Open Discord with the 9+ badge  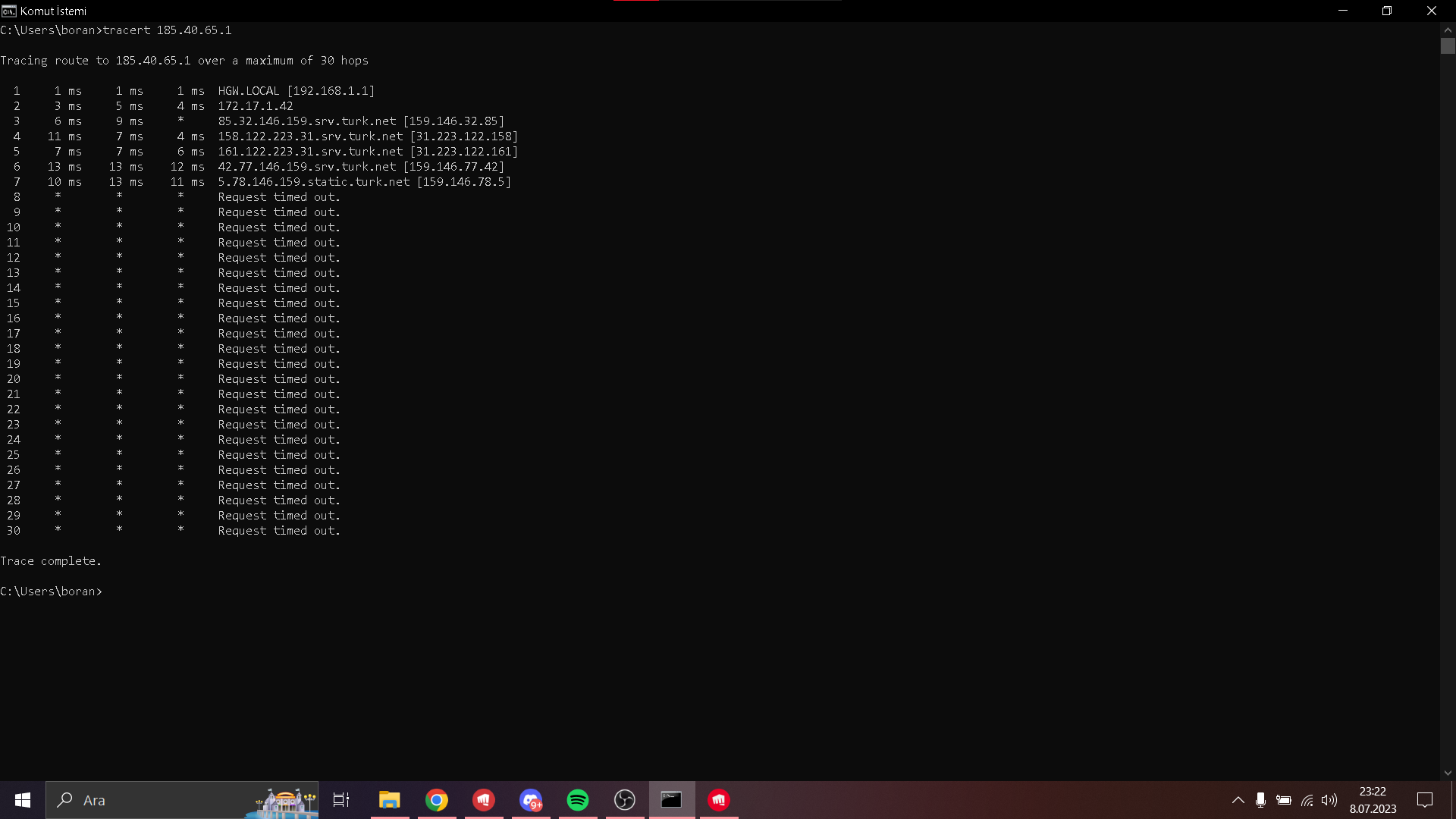pyautogui.click(x=531, y=800)
